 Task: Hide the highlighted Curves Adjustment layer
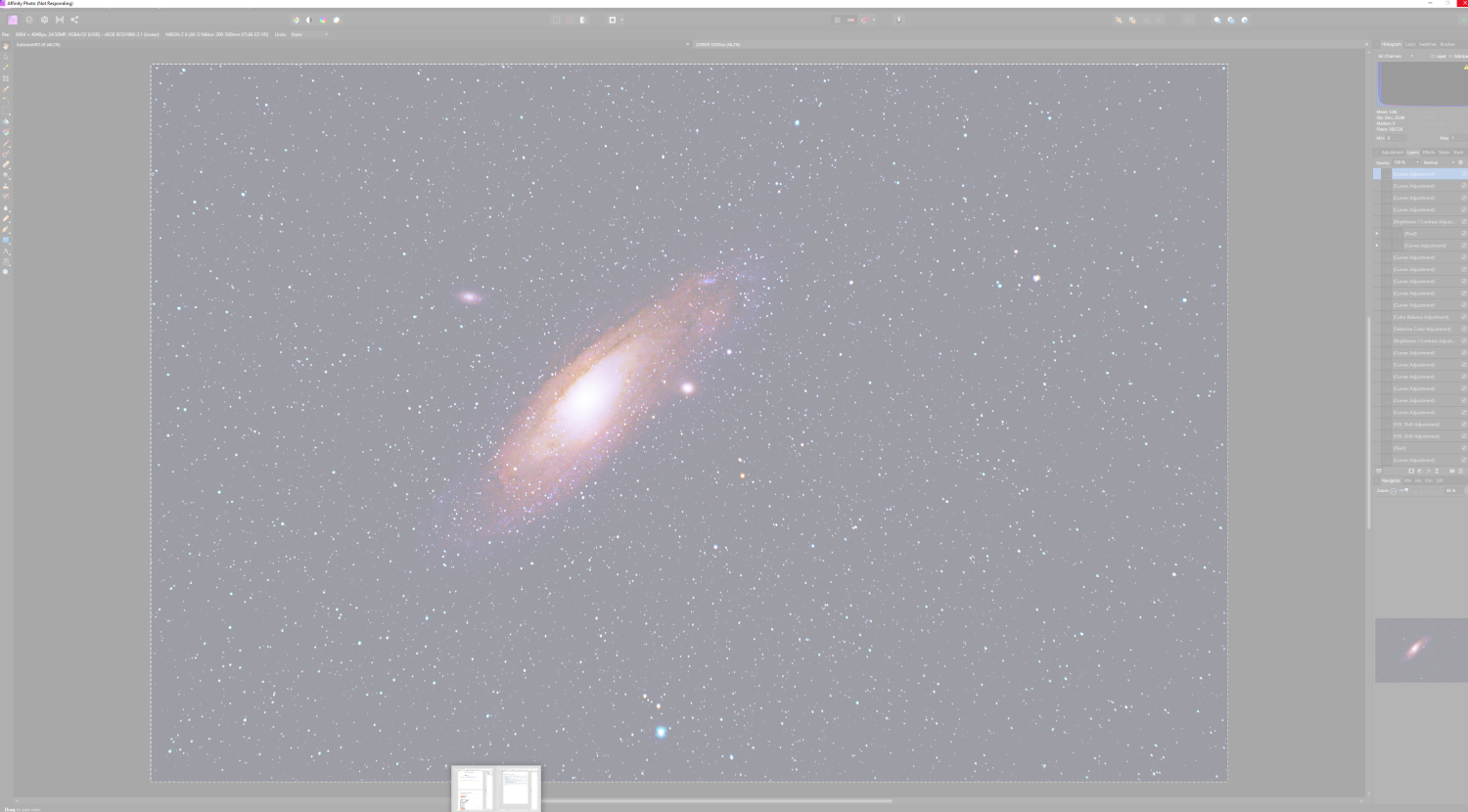pyautogui.click(x=1464, y=174)
